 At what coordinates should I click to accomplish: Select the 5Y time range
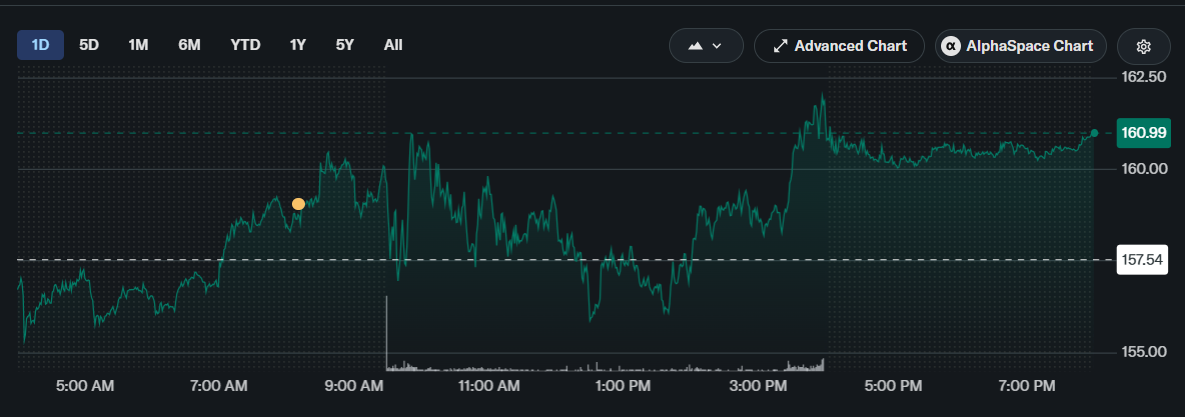tap(345, 45)
